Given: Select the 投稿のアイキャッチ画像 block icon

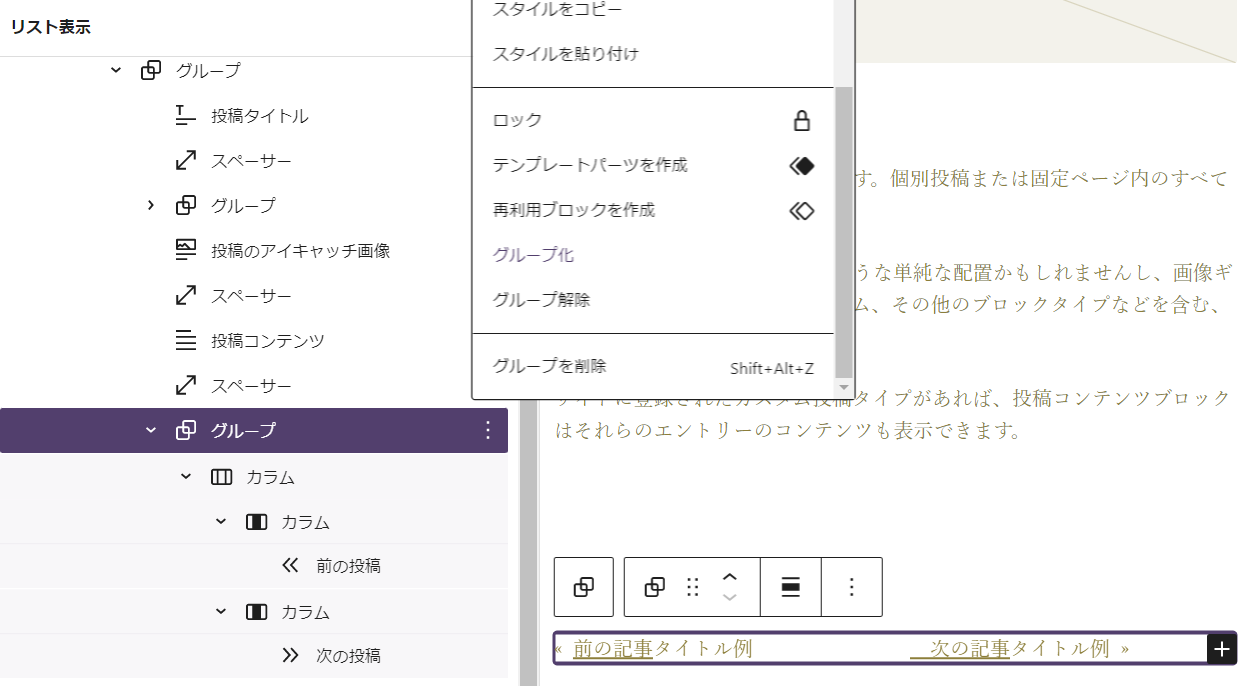Looking at the screenshot, I should coord(185,250).
